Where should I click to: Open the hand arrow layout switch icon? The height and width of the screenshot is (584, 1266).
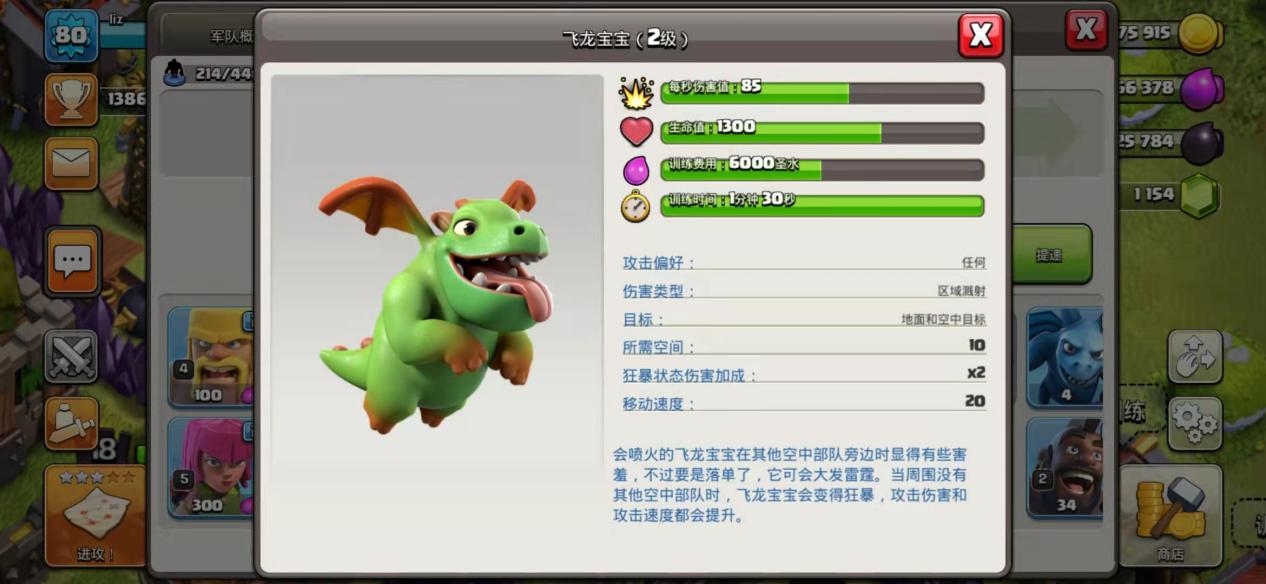click(1195, 357)
